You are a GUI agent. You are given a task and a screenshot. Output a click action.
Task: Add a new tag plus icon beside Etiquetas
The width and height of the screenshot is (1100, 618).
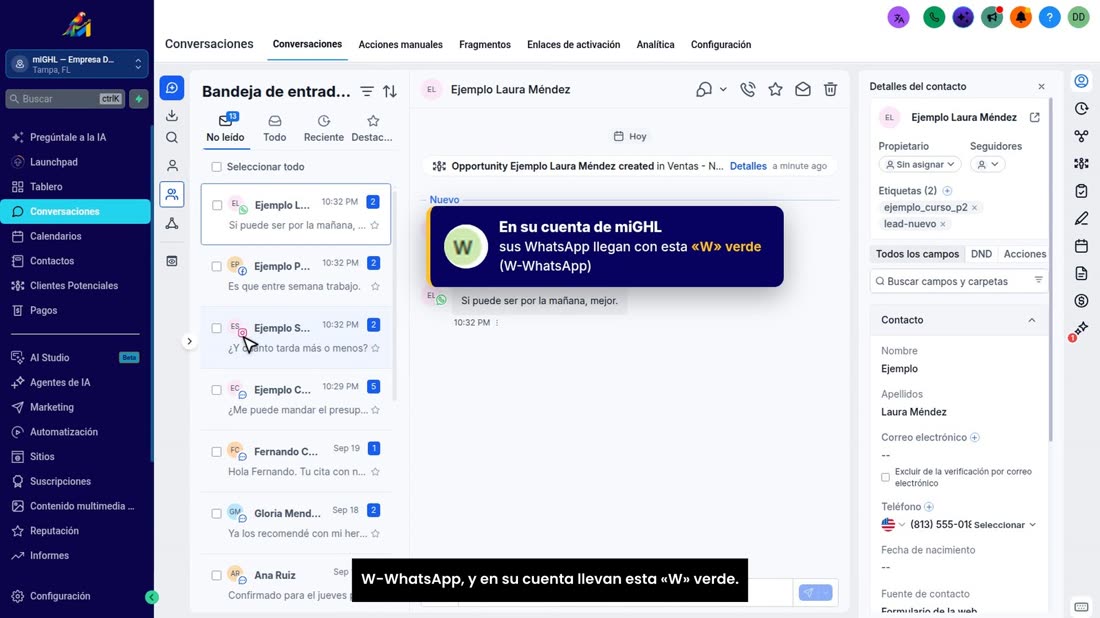point(947,191)
